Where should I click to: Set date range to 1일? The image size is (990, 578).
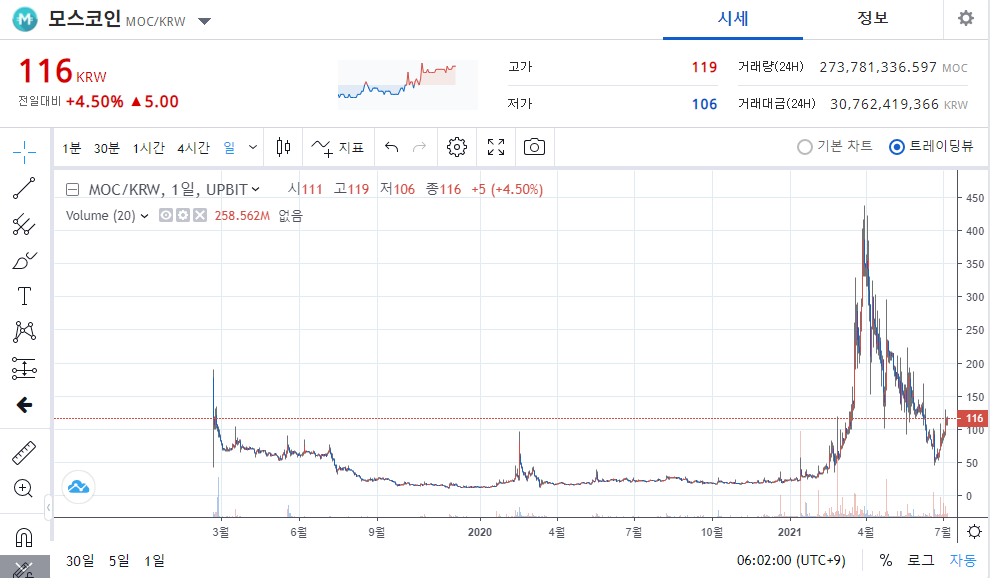pos(154,560)
